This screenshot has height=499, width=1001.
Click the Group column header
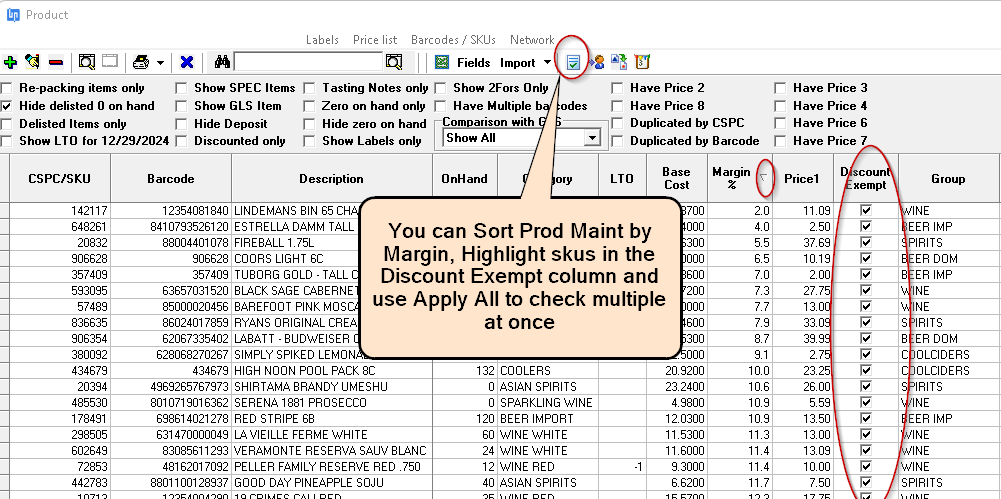pyautogui.click(x=948, y=179)
